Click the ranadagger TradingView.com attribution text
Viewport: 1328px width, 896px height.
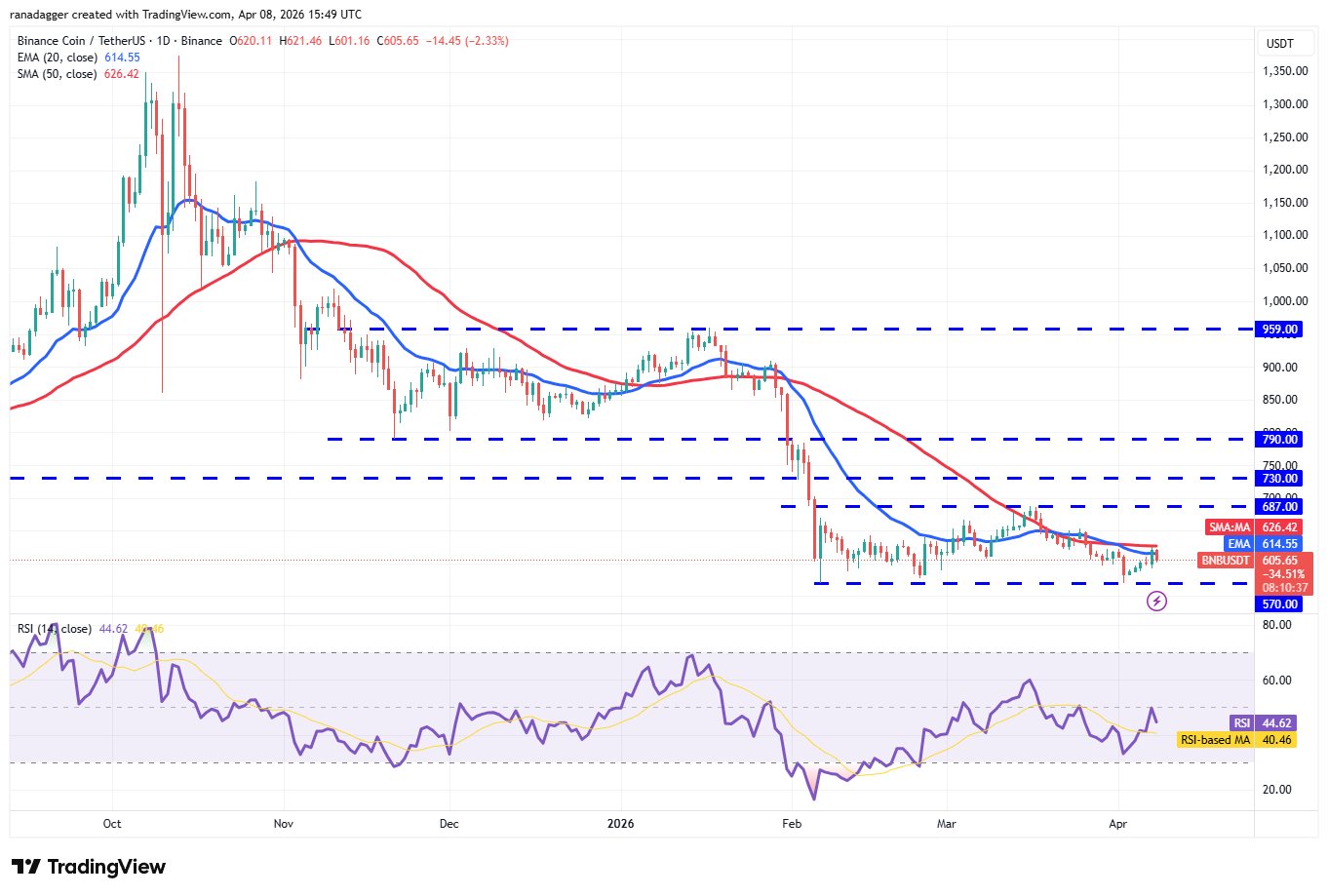pos(185,15)
